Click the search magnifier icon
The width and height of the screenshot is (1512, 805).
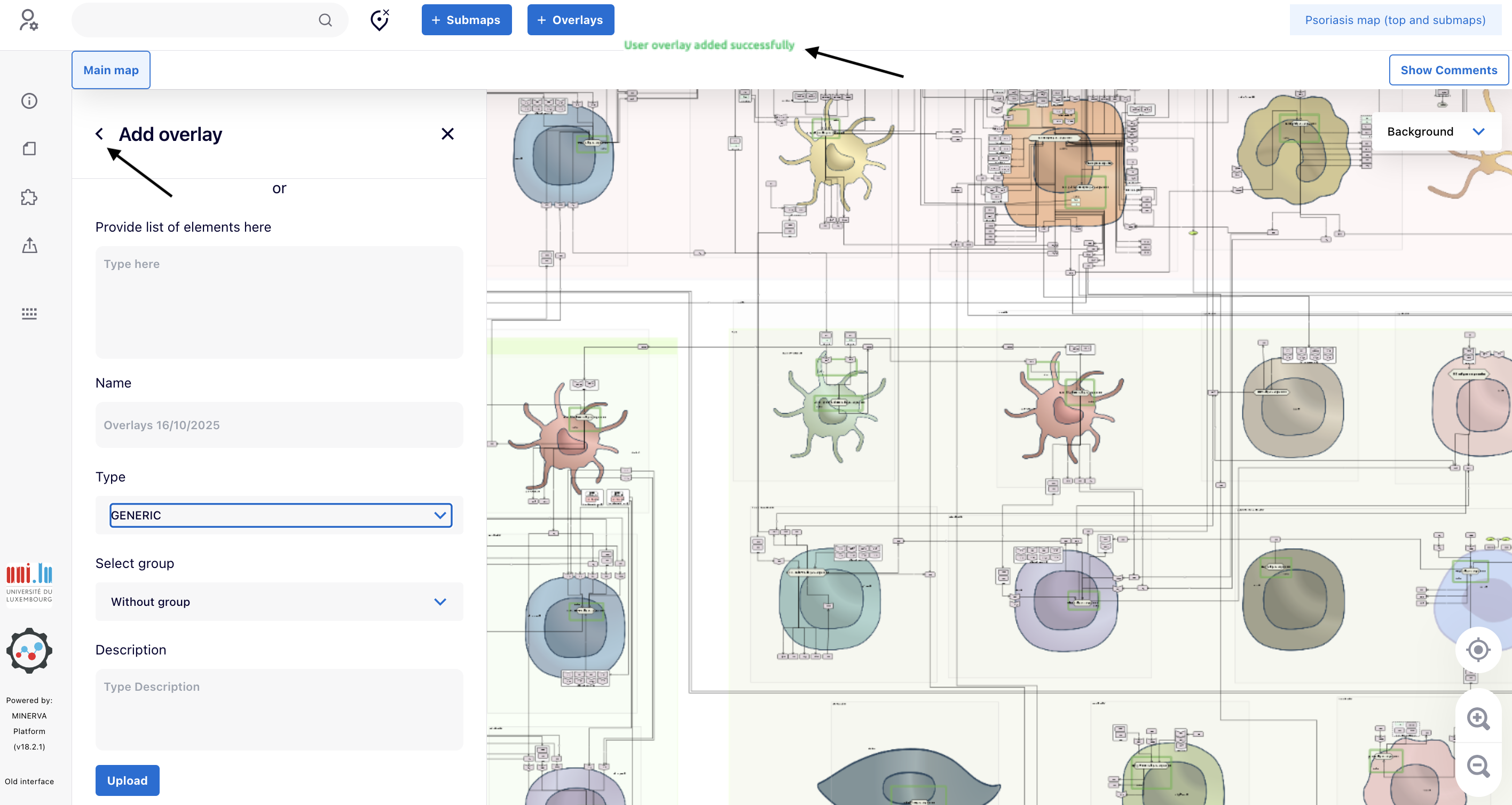pyautogui.click(x=325, y=20)
